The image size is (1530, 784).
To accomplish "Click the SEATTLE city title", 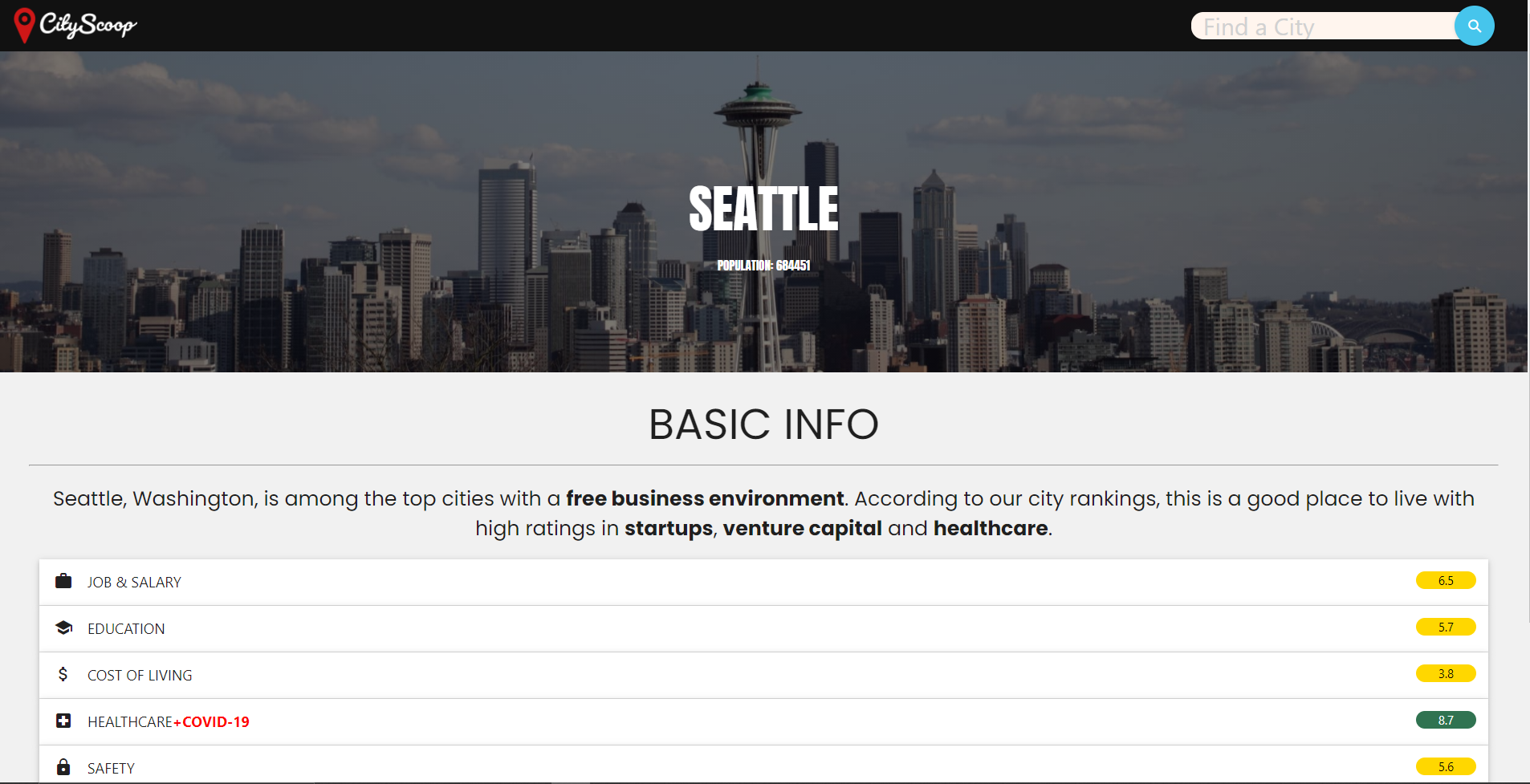I will pos(763,209).
